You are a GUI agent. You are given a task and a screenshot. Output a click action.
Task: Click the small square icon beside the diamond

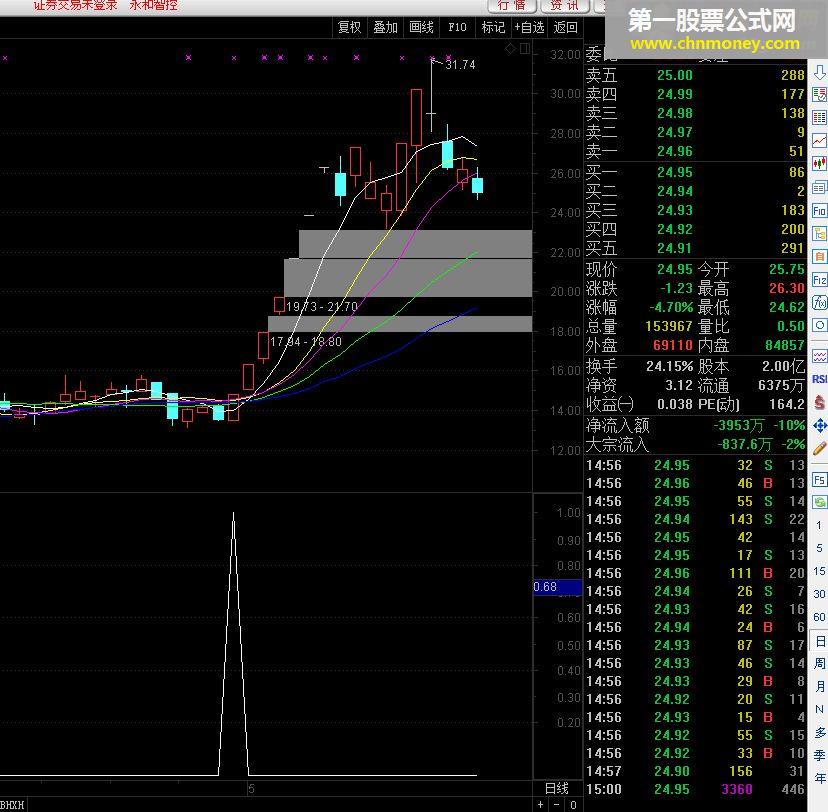[524, 49]
